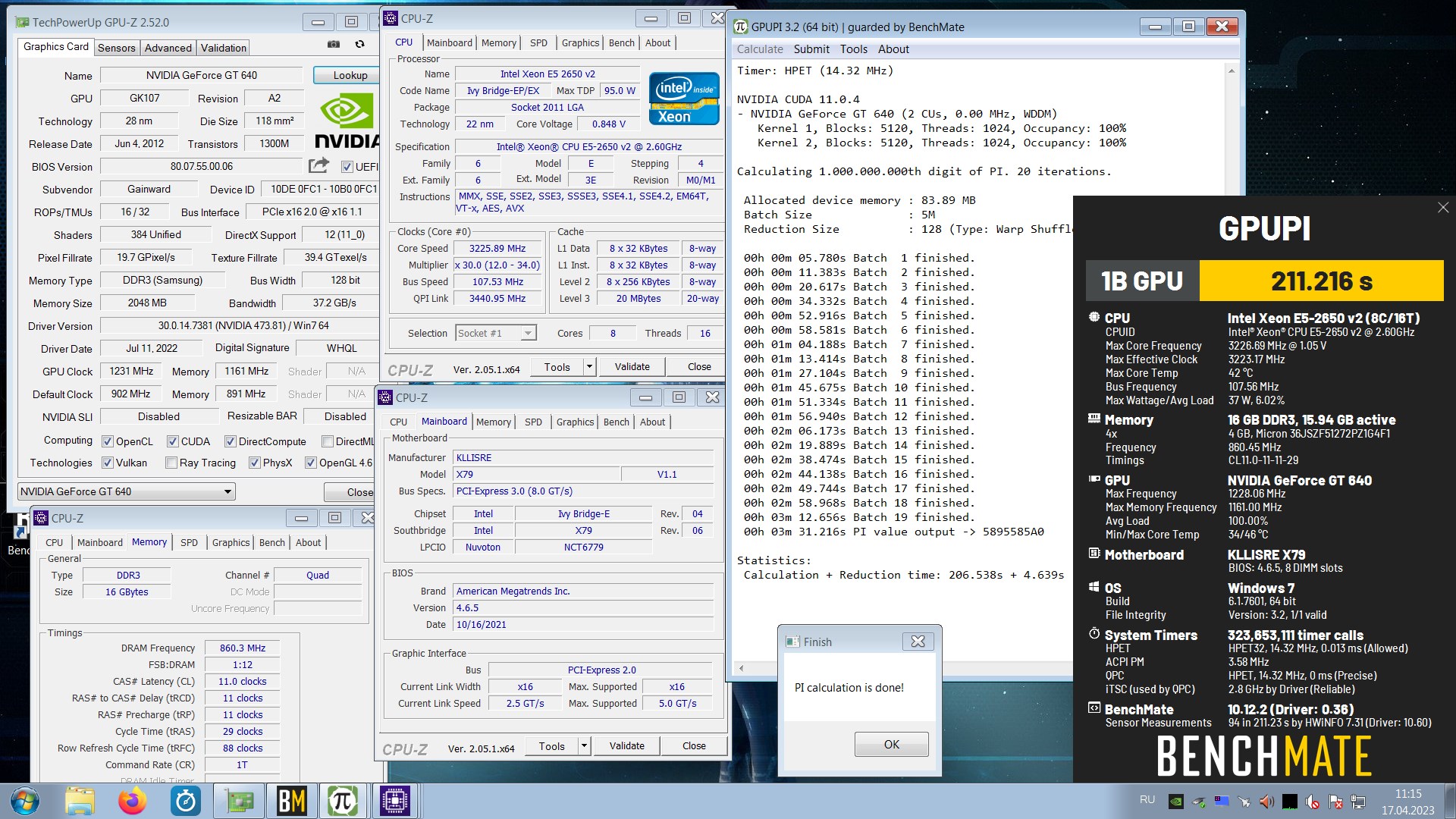Image resolution: width=1456 pixels, height=819 pixels.
Task: Open the Calculate menu in GPUPI
Action: [x=760, y=49]
